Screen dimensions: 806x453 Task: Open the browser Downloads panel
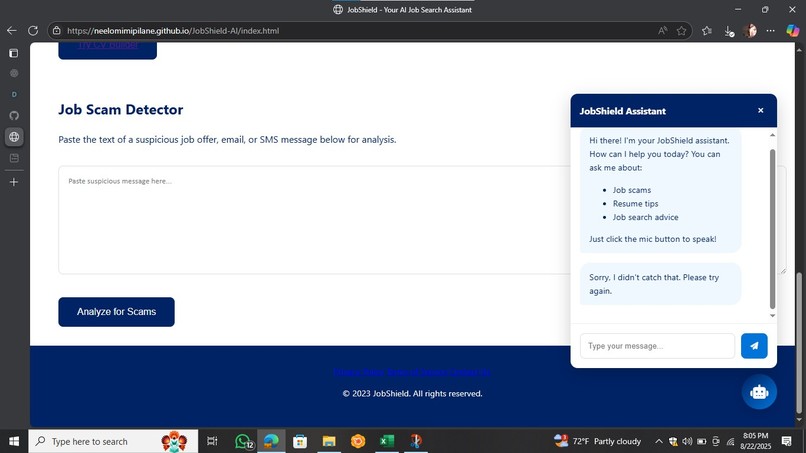(728, 31)
